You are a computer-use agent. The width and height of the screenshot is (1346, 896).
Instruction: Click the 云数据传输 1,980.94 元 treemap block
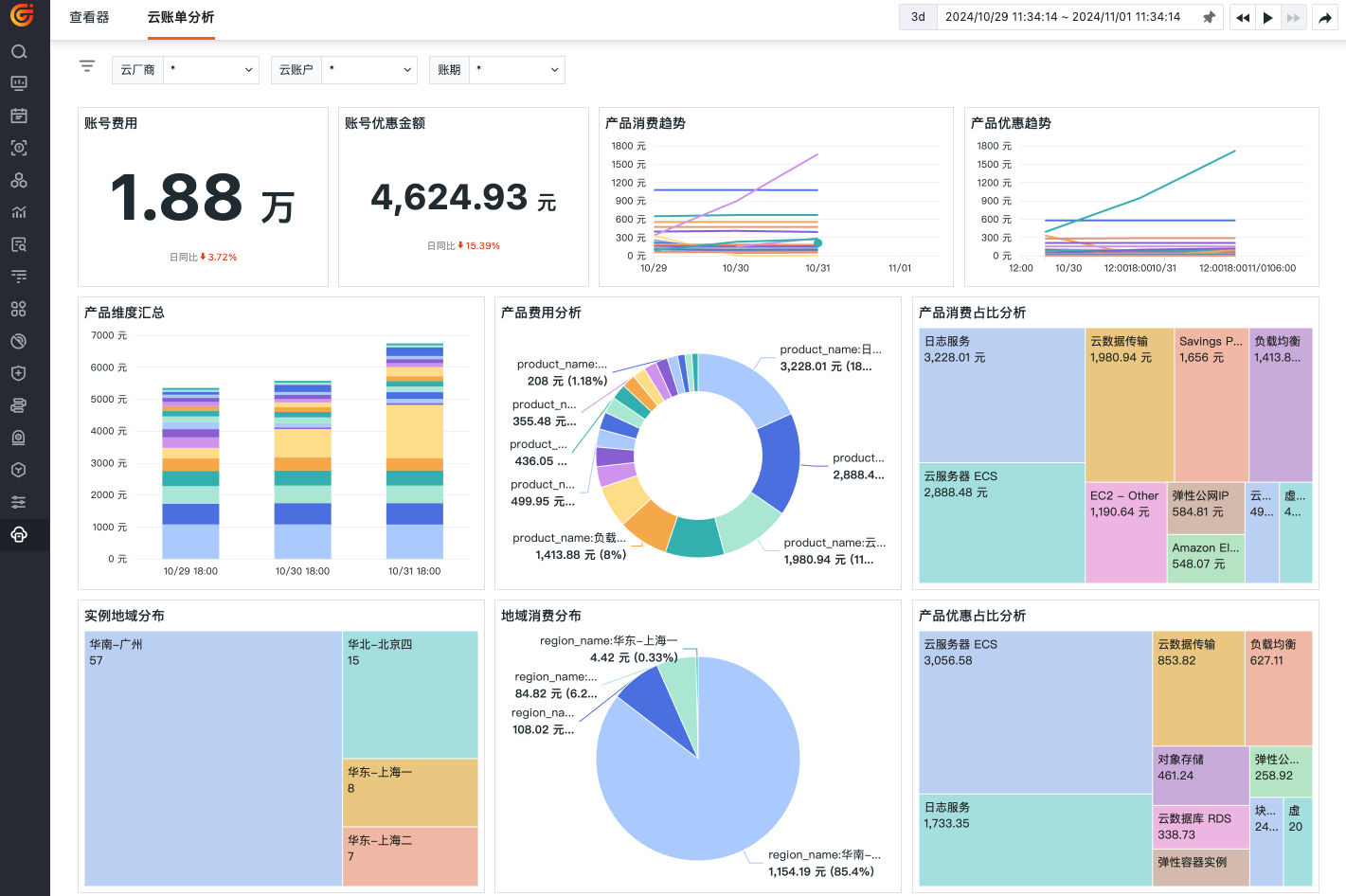point(1129,405)
